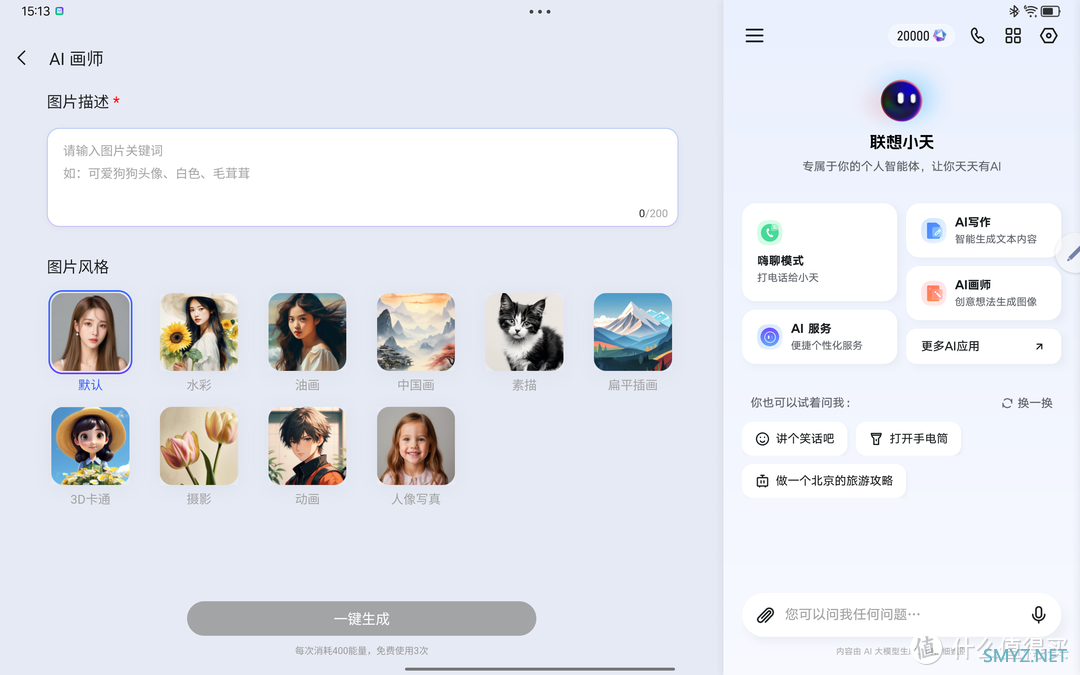Screen dimensions: 1080x675
Task: Tap the microphone voice input icon
Action: pyautogui.click(x=1038, y=614)
